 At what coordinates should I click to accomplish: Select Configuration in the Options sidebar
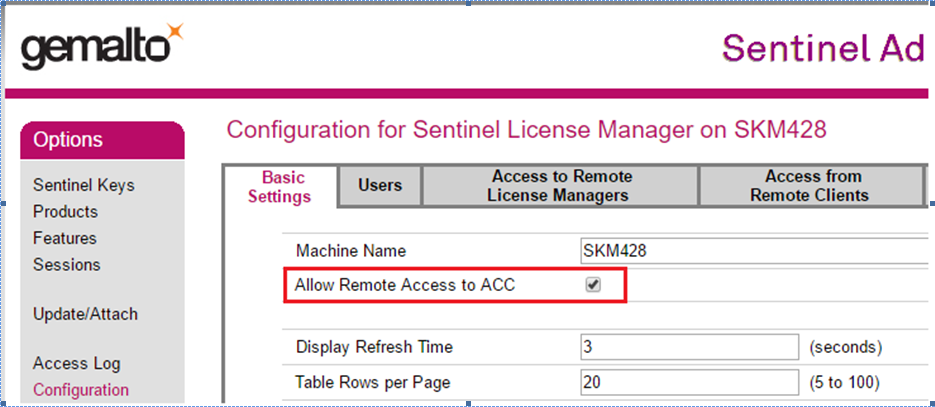[80, 389]
